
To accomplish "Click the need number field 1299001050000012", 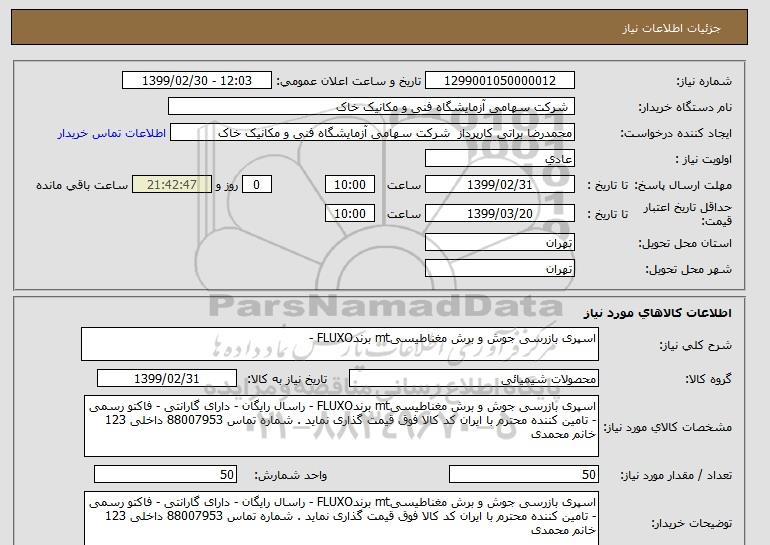I will coord(500,81).
